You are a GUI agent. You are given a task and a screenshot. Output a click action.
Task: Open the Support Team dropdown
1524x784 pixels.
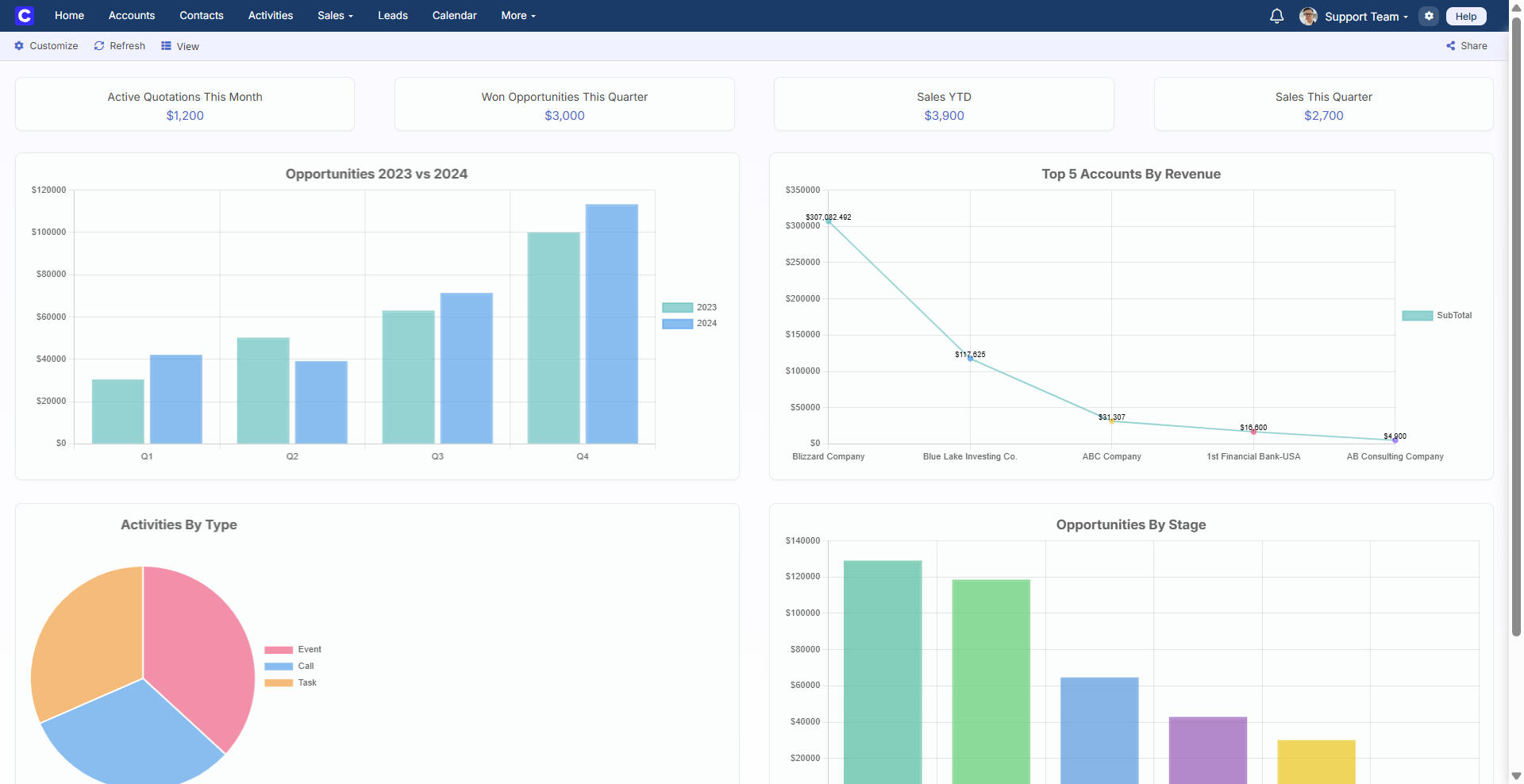[x=1361, y=16]
